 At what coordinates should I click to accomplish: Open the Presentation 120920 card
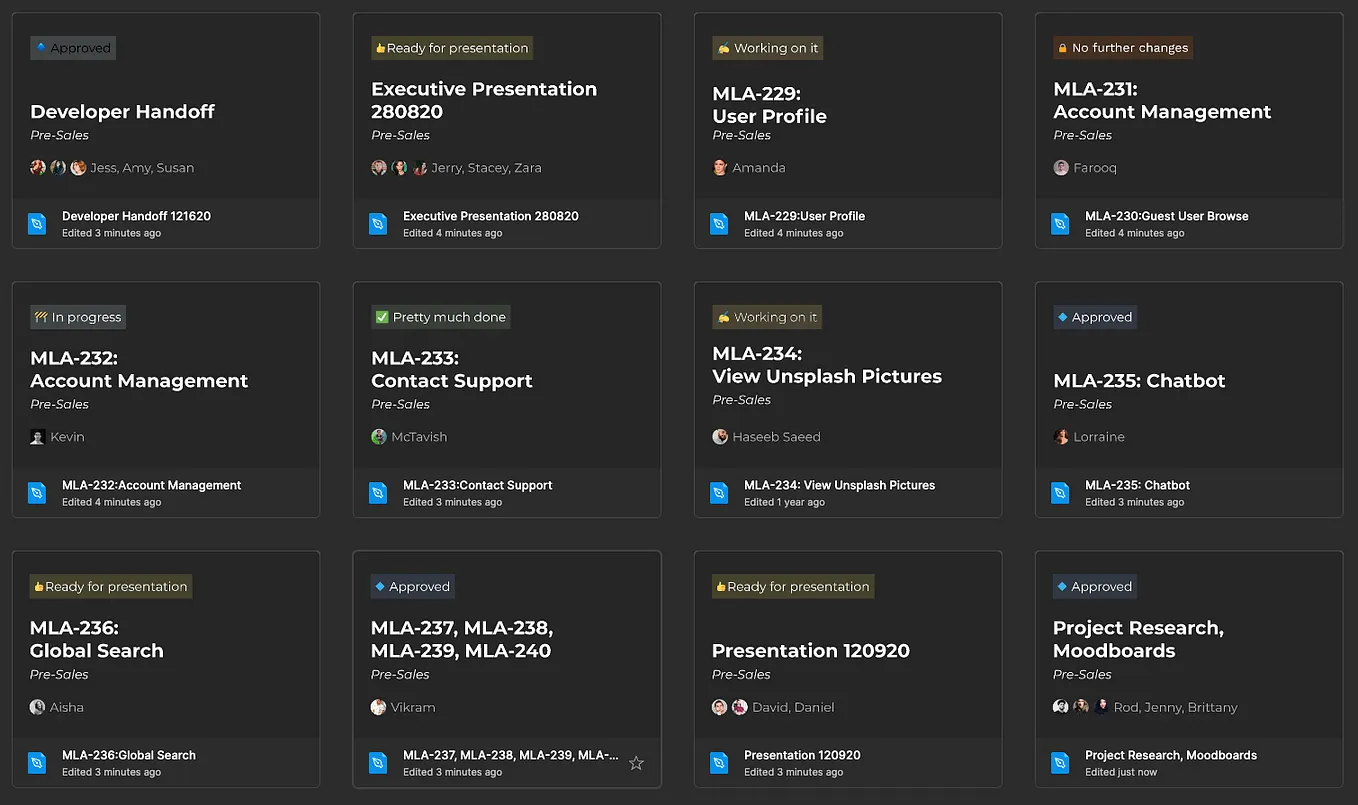810,650
